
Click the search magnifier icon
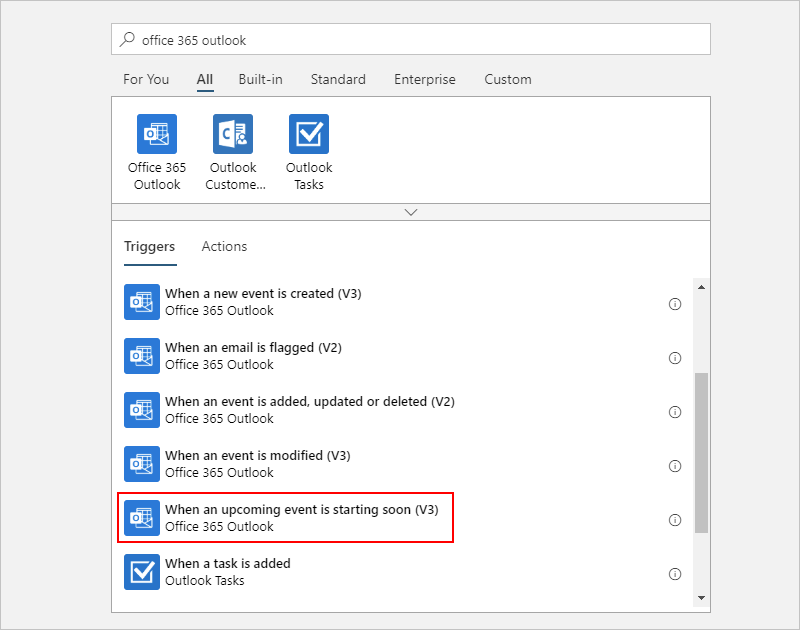click(x=127, y=39)
